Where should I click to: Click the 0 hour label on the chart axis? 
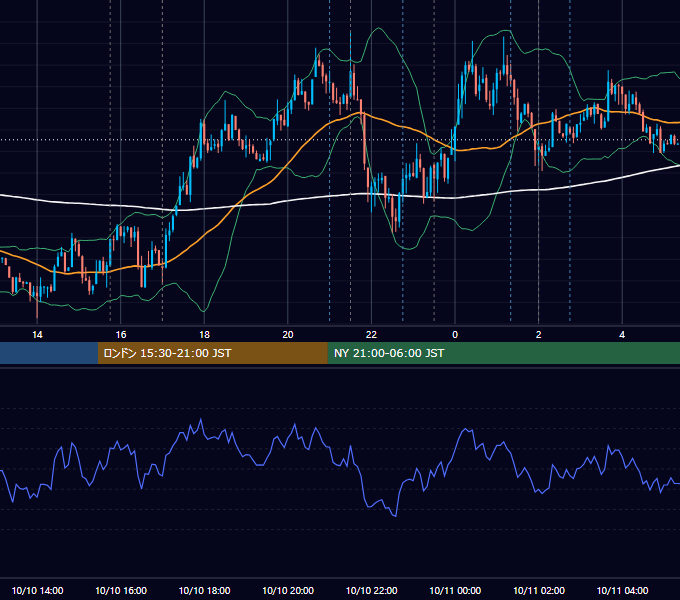(455, 335)
